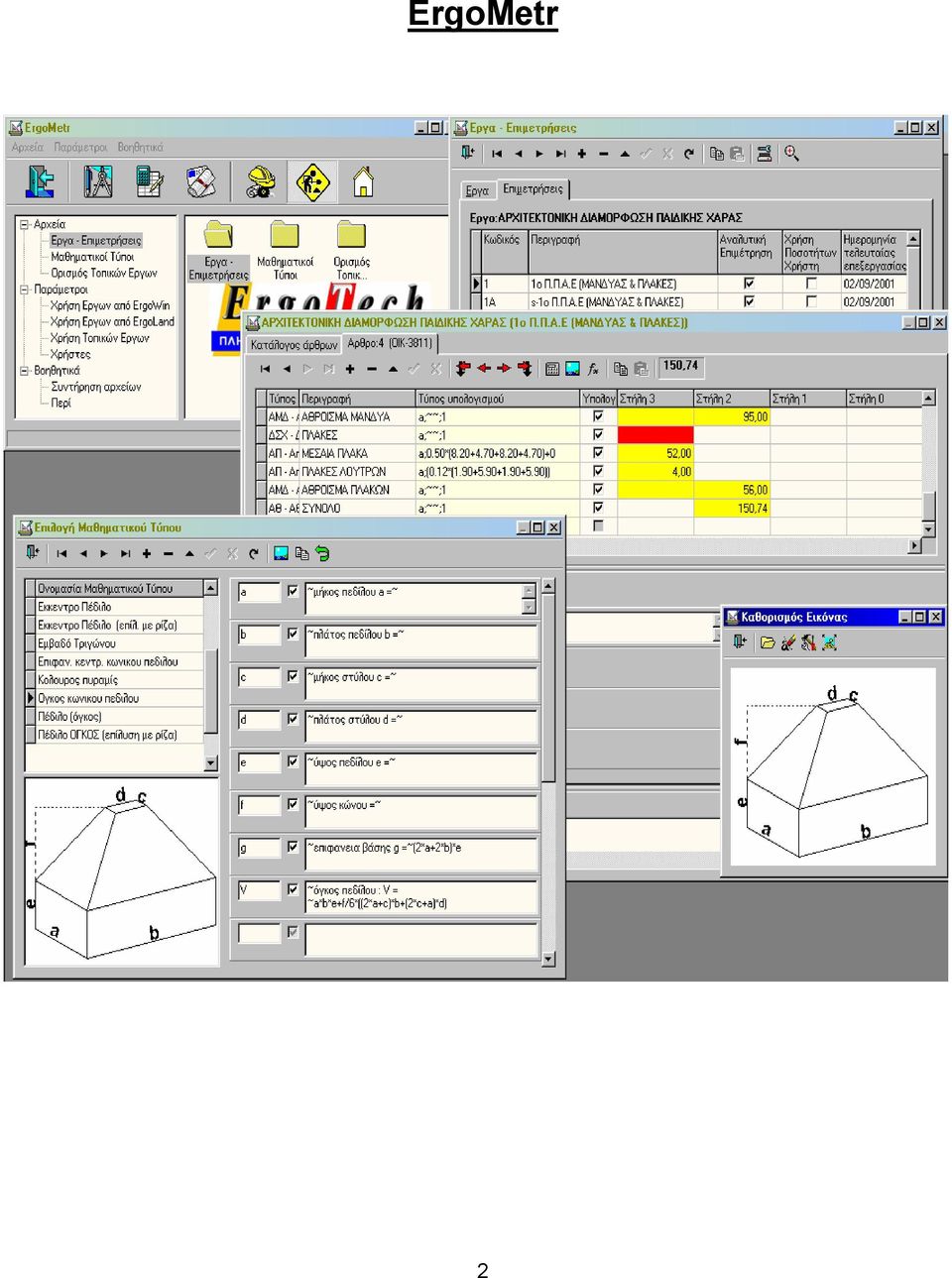Open the Βοηθητικά menu
This screenshot has width=952, height=1278.
point(141,147)
